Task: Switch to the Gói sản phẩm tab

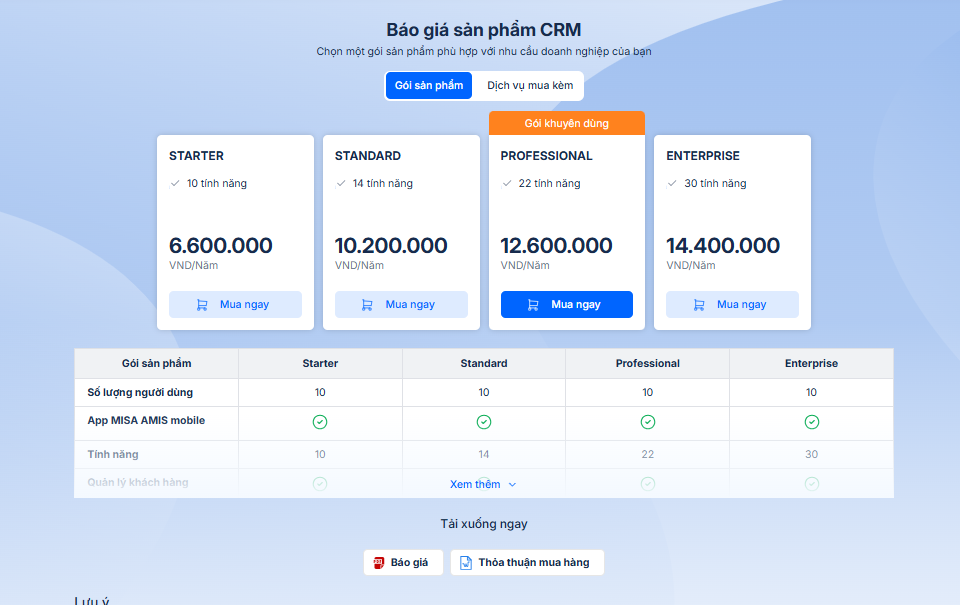Action: coord(429,86)
